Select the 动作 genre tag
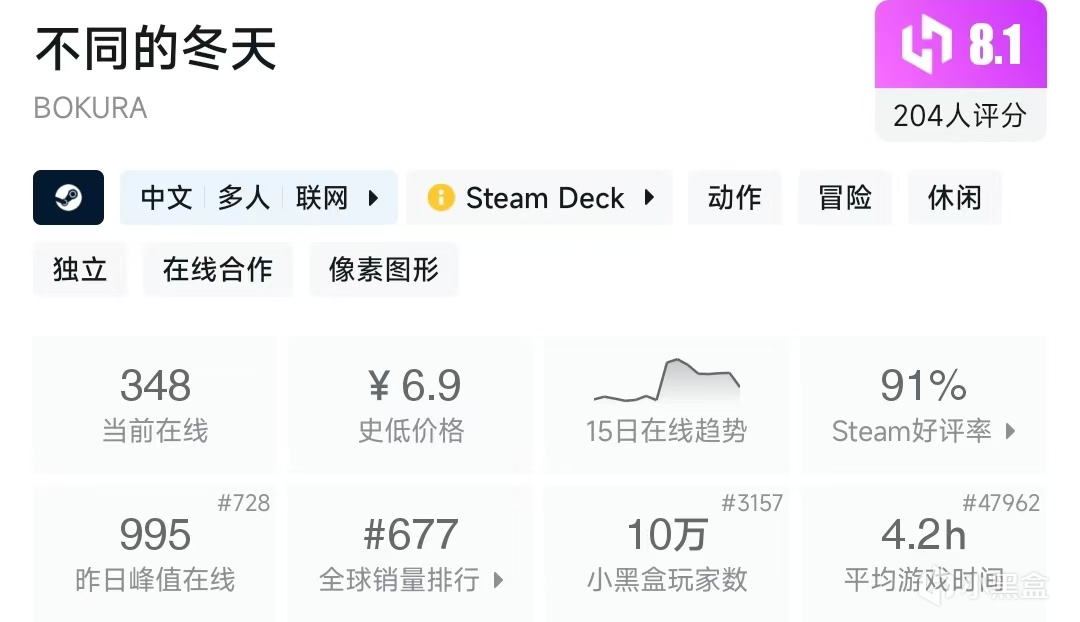Image resolution: width=1080 pixels, height=622 pixels. point(734,197)
